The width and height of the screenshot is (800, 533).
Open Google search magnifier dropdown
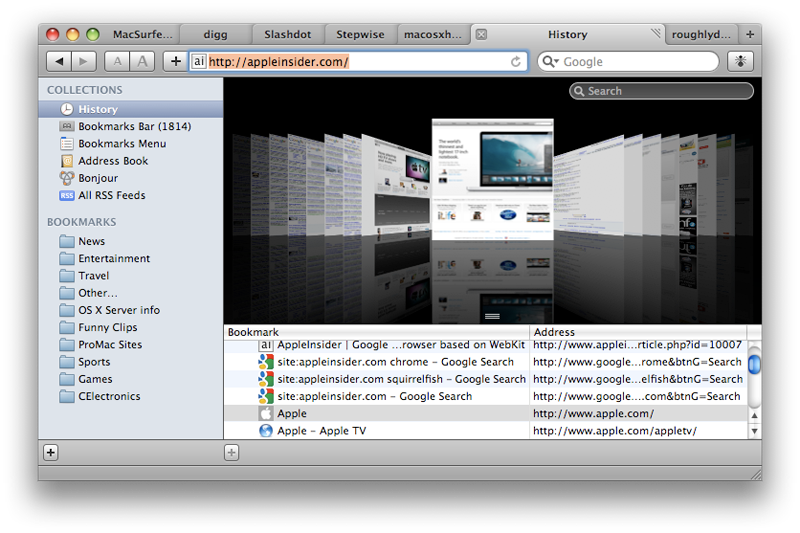551,62
